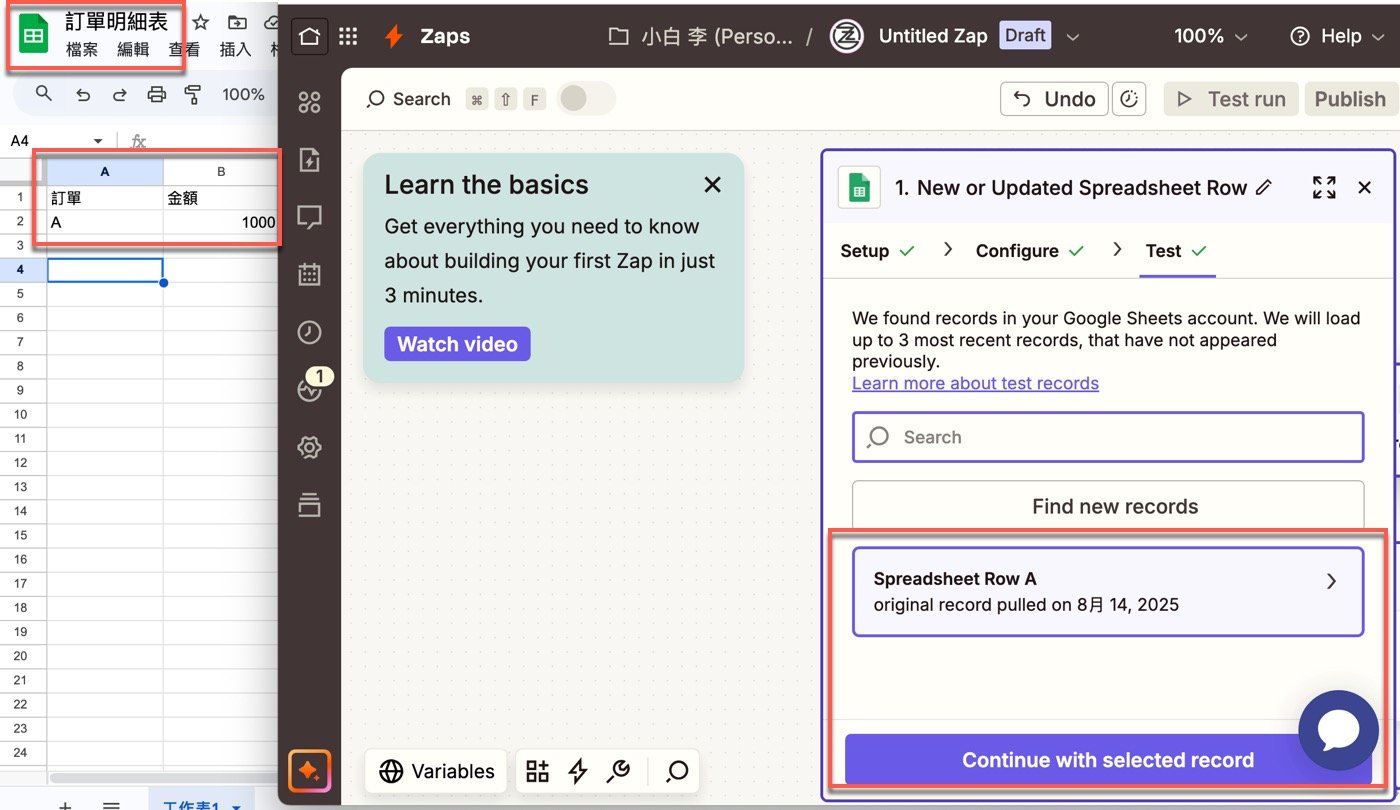Open the Variables button
1400x810 pixels.
pos(437,771)
